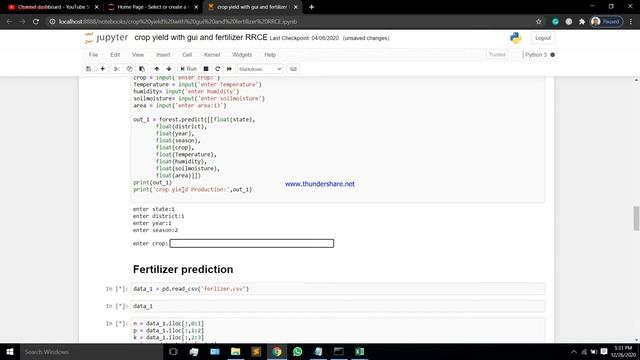Image resolution: width=640 pixels, height=360 pixels.
Task: Open Excel from the taskbar
Action: tap(359, 351)
